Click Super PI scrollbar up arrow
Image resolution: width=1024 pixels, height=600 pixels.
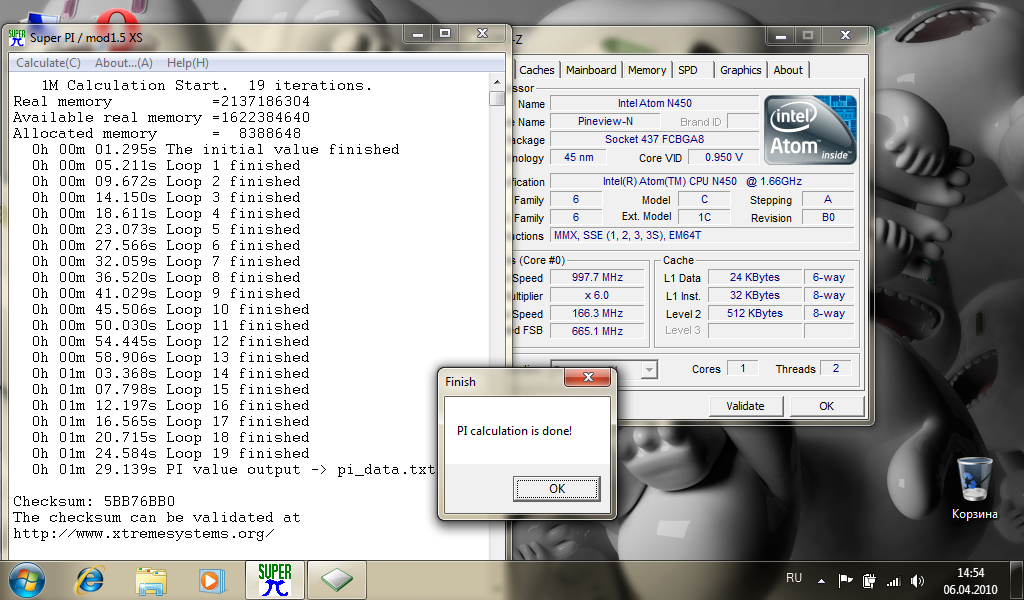point(497,82)
